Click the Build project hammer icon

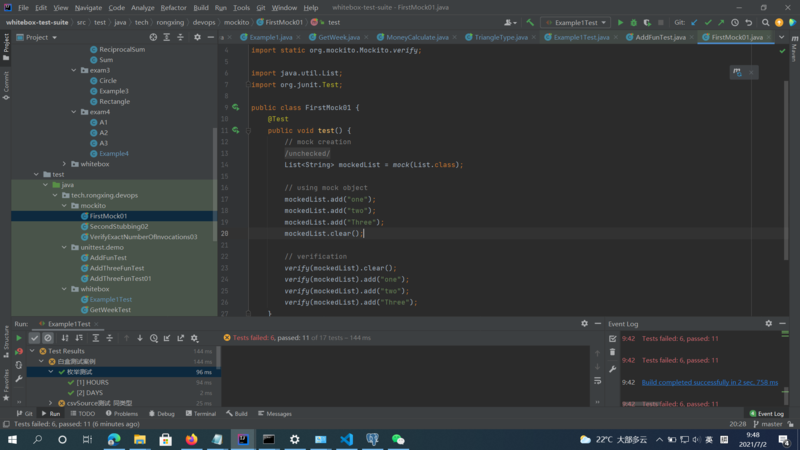(530, 22)
